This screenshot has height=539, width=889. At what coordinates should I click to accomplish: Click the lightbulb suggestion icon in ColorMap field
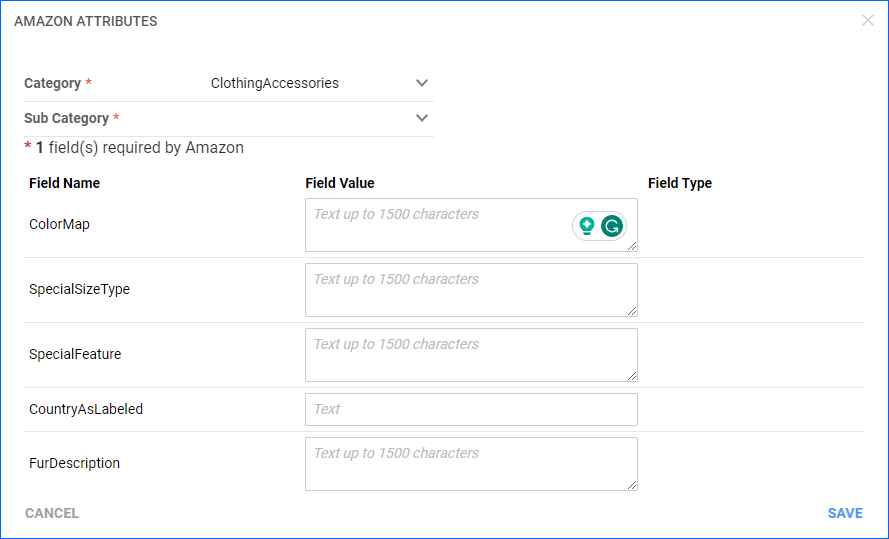[x=587, y=226]
